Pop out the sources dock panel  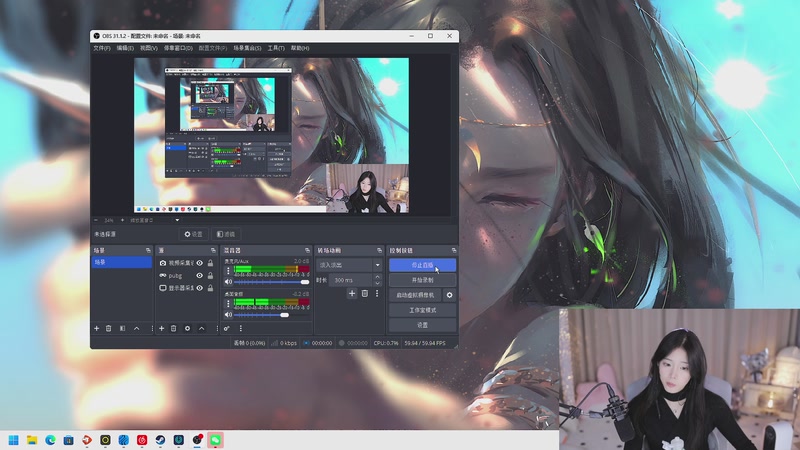213,251
